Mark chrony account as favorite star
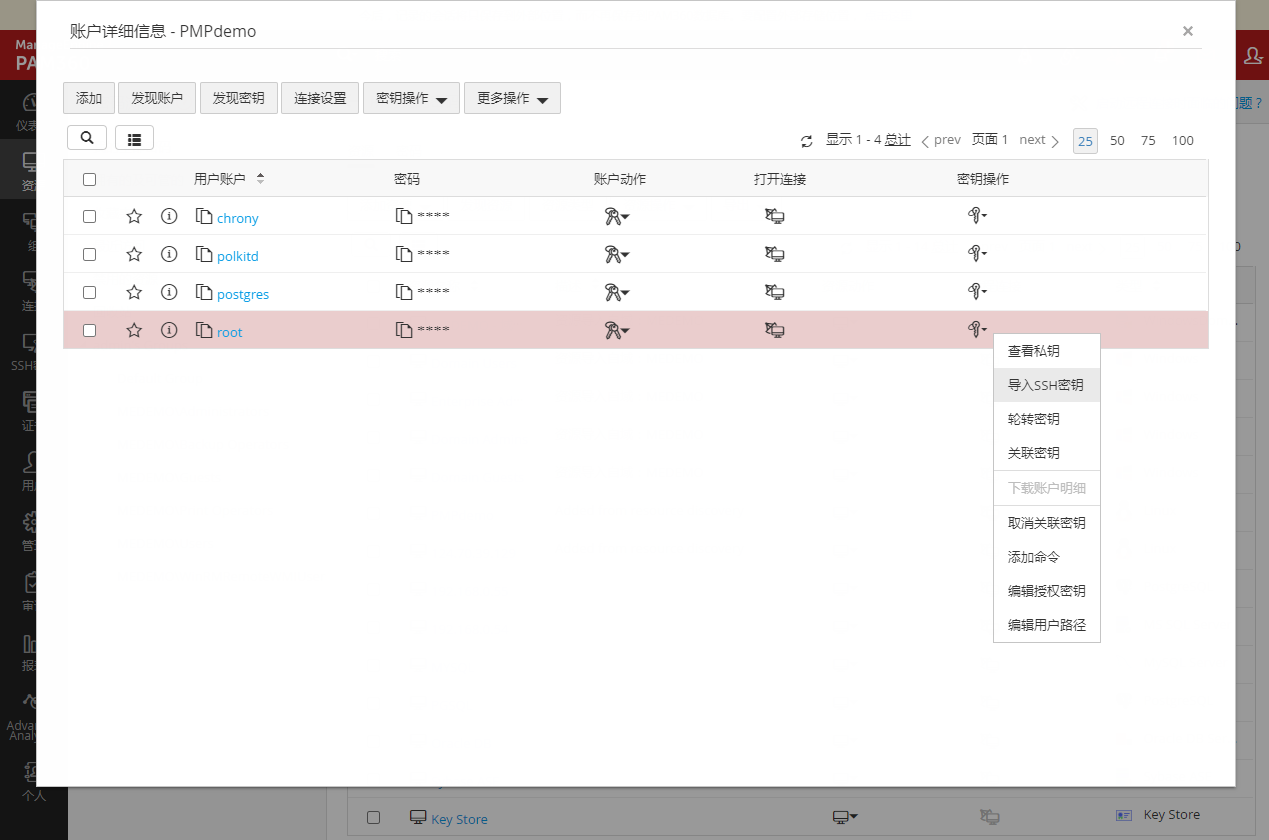The width and height of the screenshot is (1269, 840). click(134, 216)
